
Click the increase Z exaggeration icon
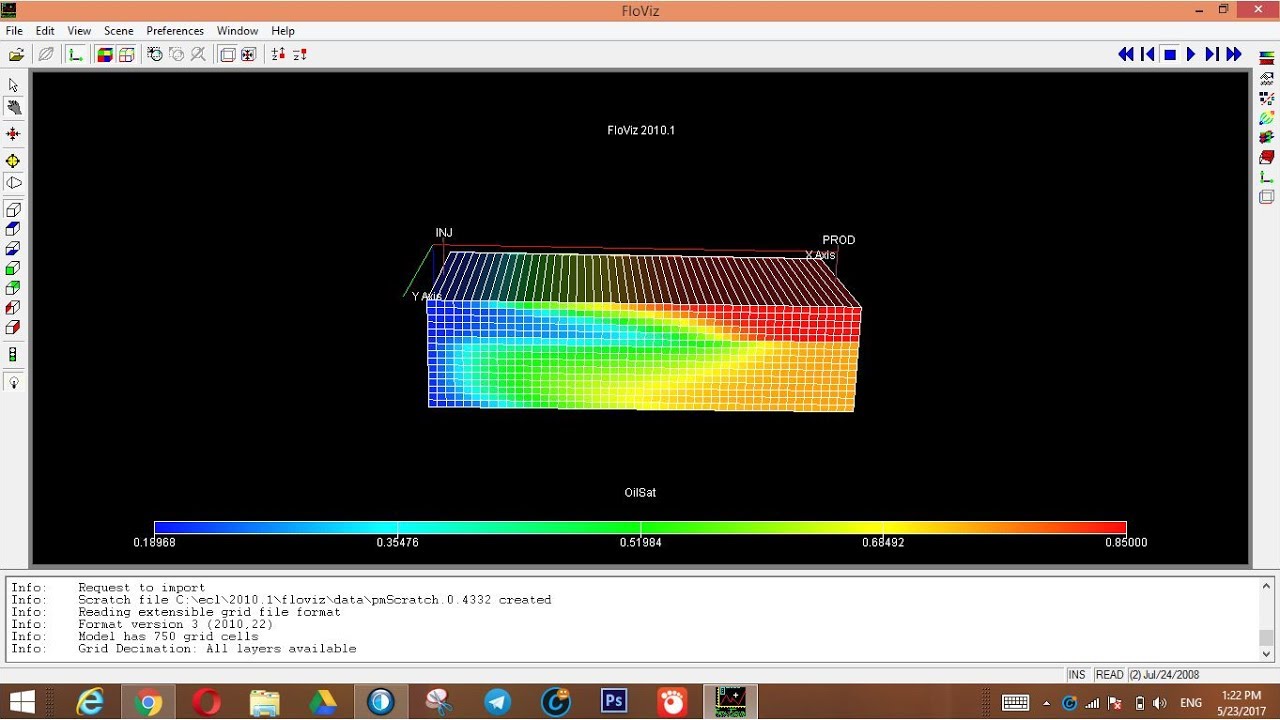[278, 54]
